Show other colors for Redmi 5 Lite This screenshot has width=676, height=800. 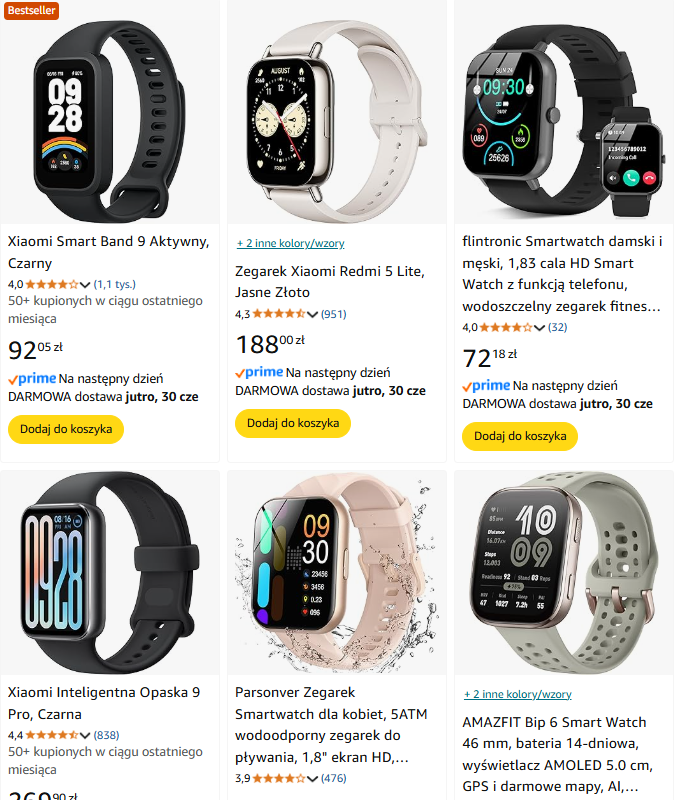point(290,243)
